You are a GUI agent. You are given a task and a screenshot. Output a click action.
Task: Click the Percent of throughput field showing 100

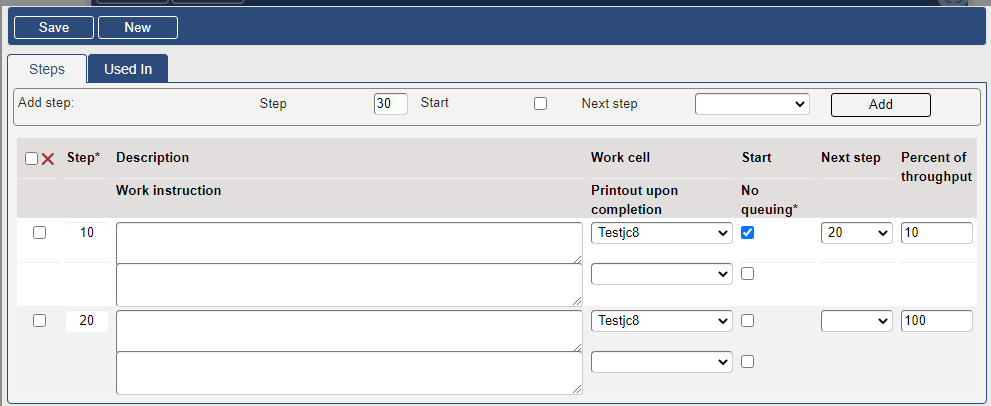(937, 321)
